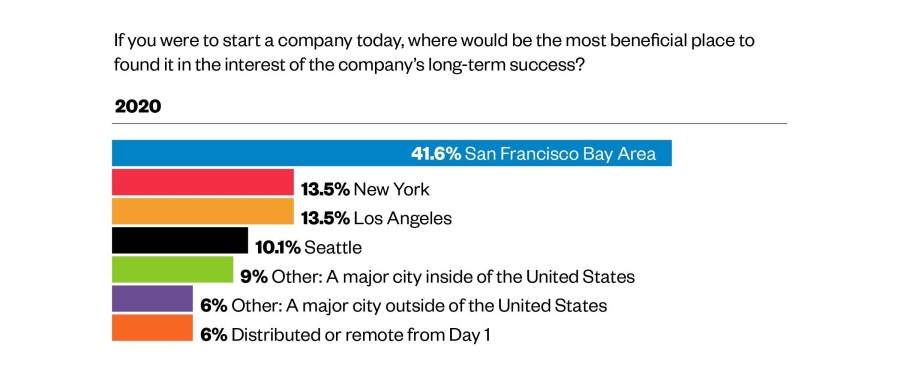Image resolution: width=900 pixels, height=379 pixels.
Task: Click the blue San Francisco Bay Area bar
Action: [391, 153]
